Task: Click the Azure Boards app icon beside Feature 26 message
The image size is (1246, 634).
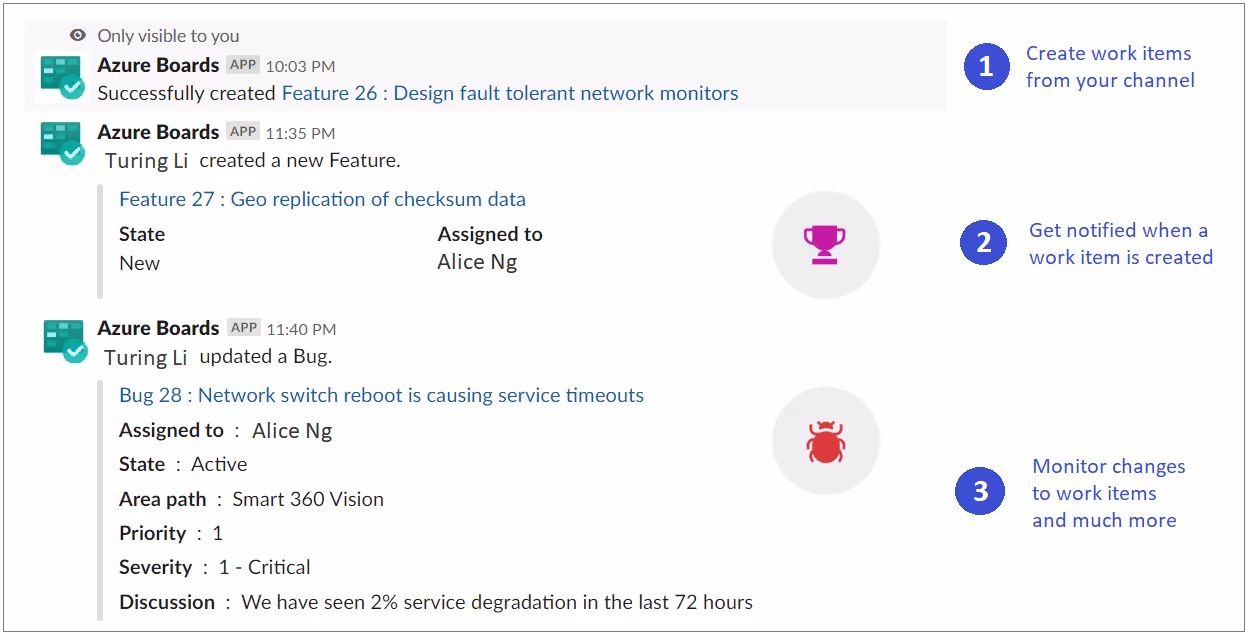Action: [x=64, y=75]
